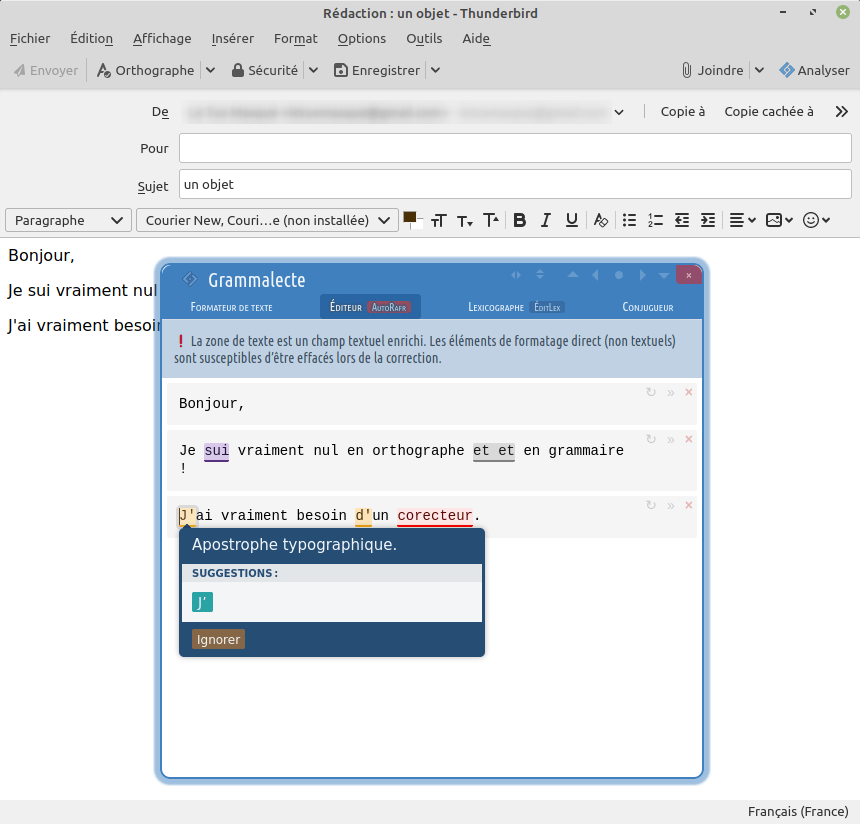The height and width of the screenshot is (824, 860).
Task: Center the Grammalecte panel with the dot
Action: [619, 275]
